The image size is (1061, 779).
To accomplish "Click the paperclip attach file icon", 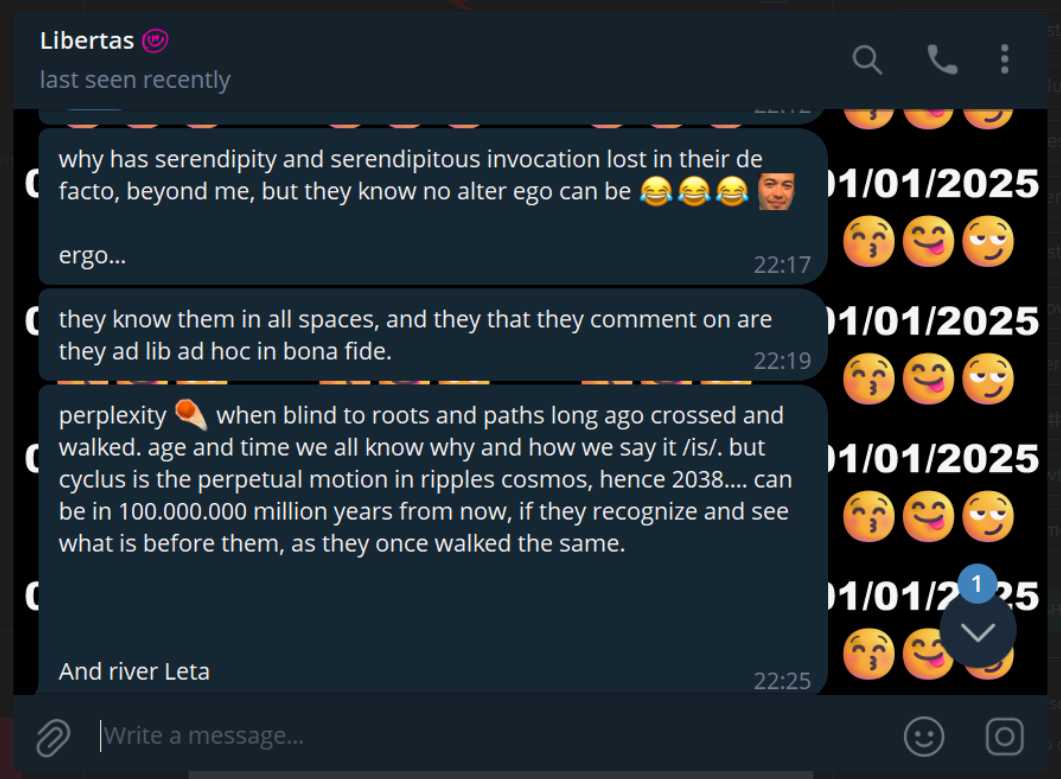I will point(52,737).
